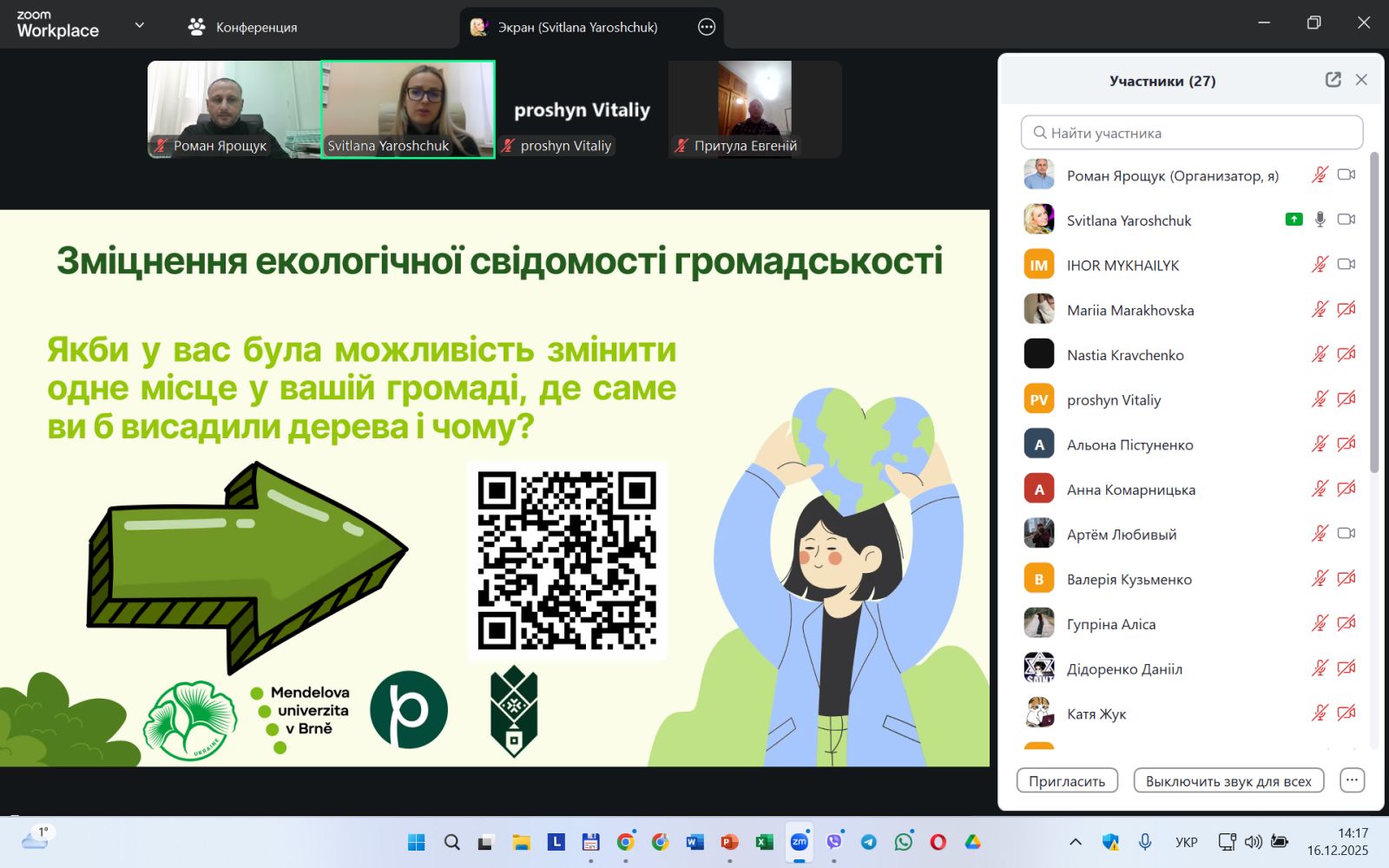Click Svitlana Yaroshchuk's green screen share indicator

point(1294,220)
